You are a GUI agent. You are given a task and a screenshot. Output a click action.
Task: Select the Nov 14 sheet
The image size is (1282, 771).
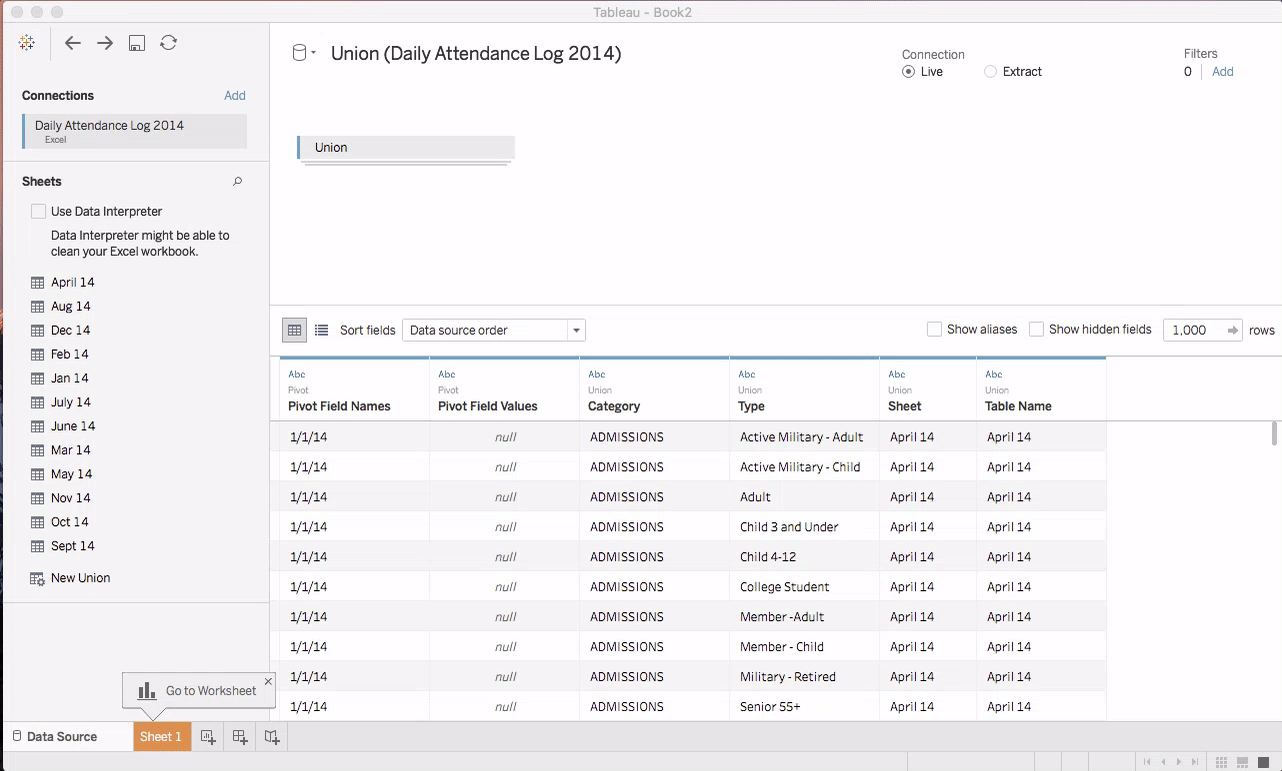(71, 499)
